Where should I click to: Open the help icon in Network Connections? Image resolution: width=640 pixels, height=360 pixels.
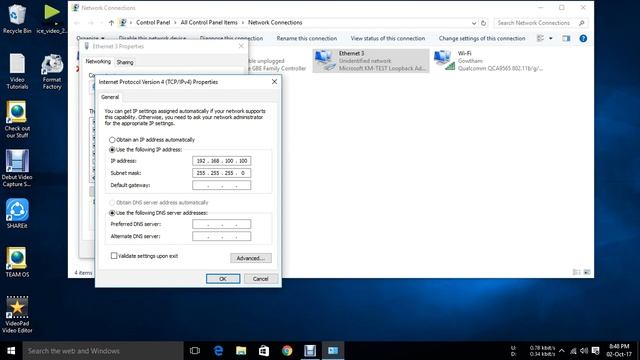583,38
